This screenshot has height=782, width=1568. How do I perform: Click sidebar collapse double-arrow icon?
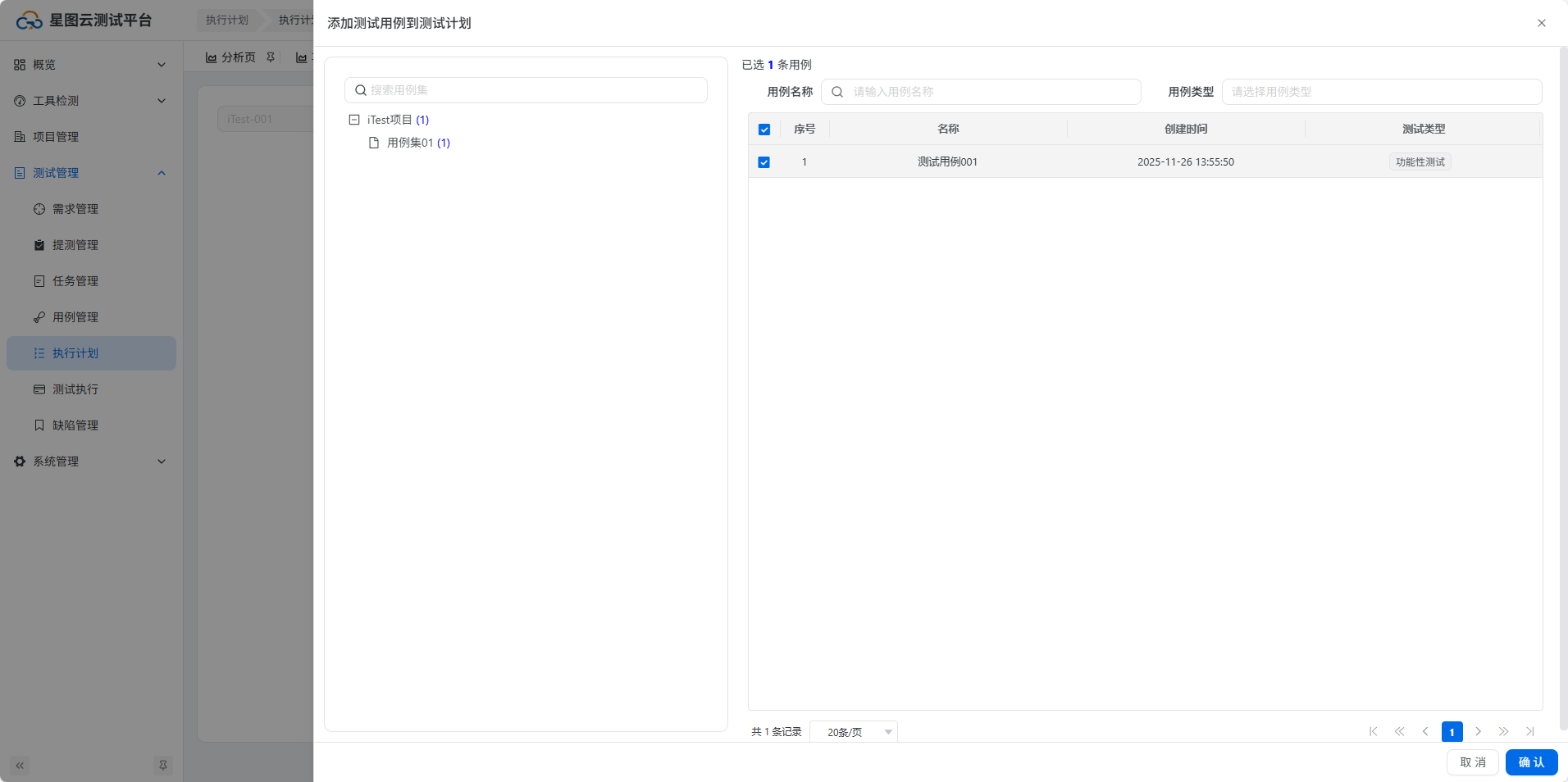[20, 766]
